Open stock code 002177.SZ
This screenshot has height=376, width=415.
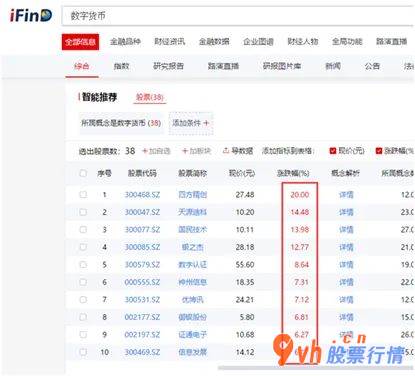pyautogui.click(x=142, y=317)
